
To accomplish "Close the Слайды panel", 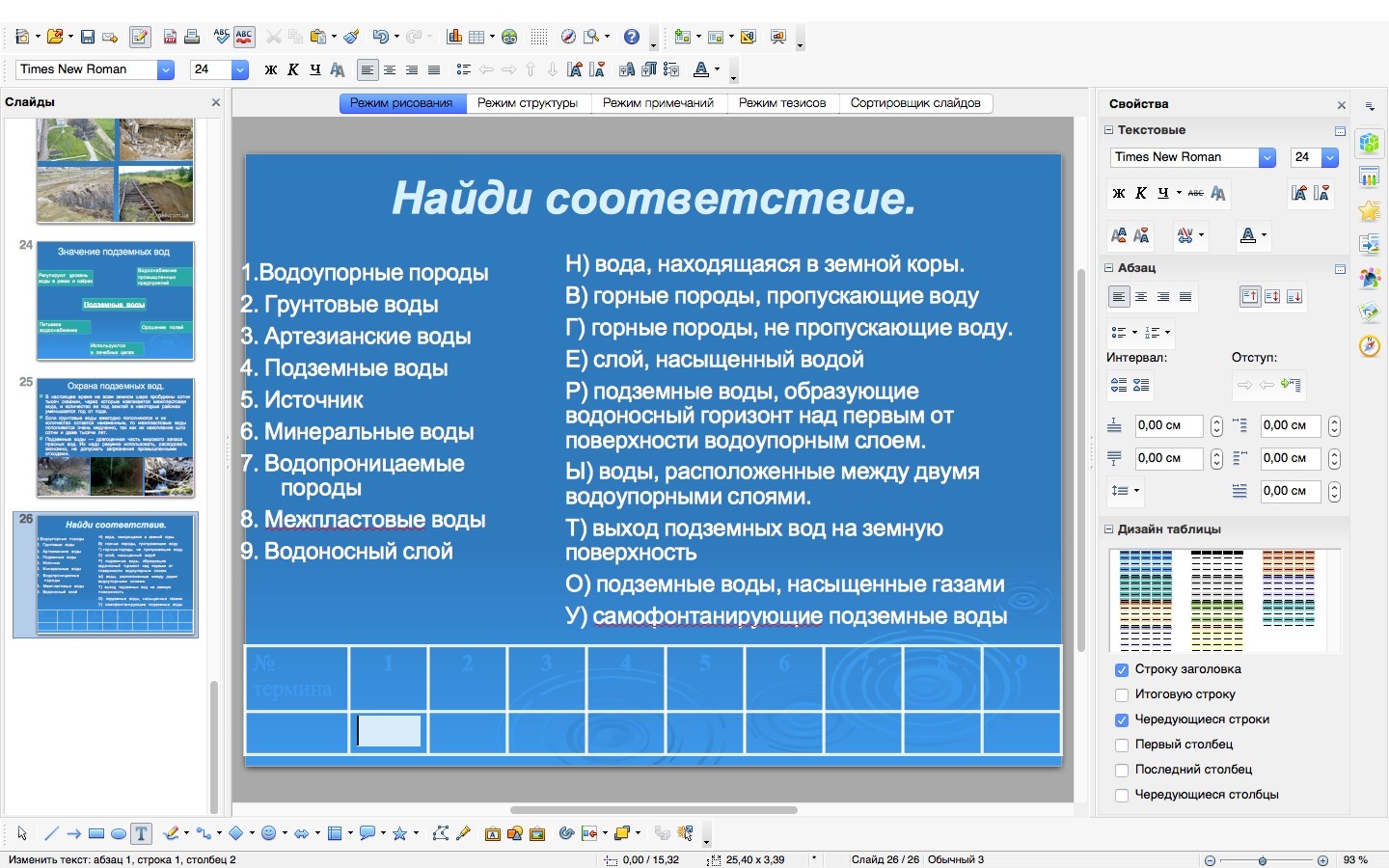I will [216, 102].
